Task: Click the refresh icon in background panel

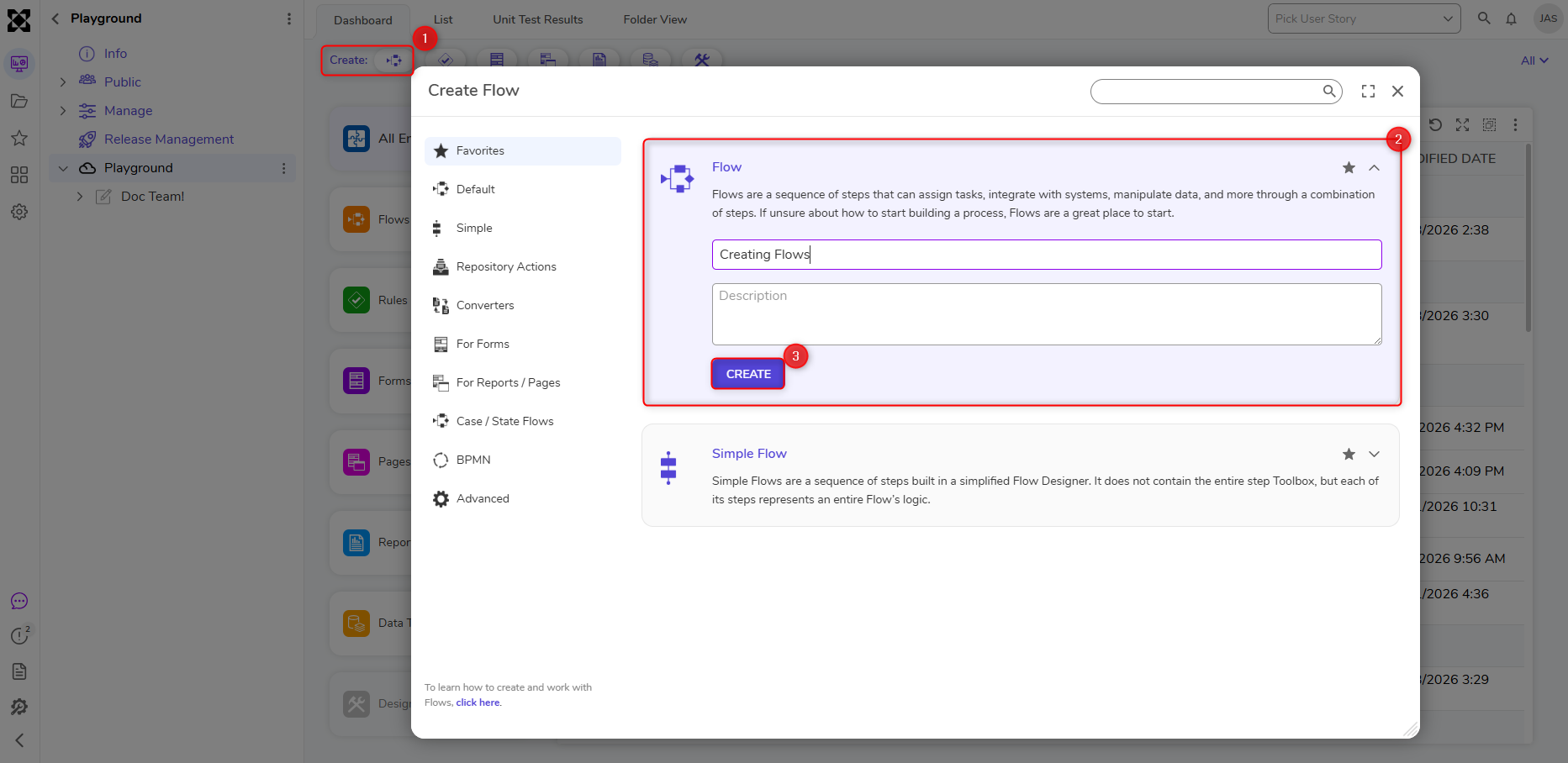Action: coord(1435,124)
